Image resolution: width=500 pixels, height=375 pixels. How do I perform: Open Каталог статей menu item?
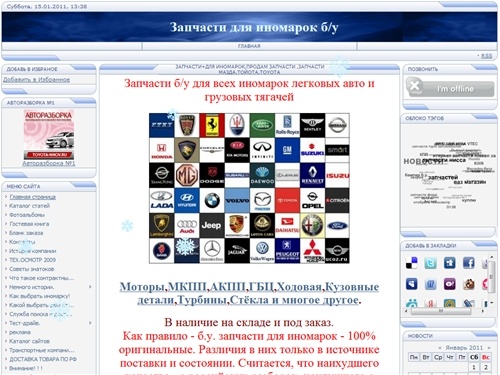pyautogui.click(x=30, y=206)
